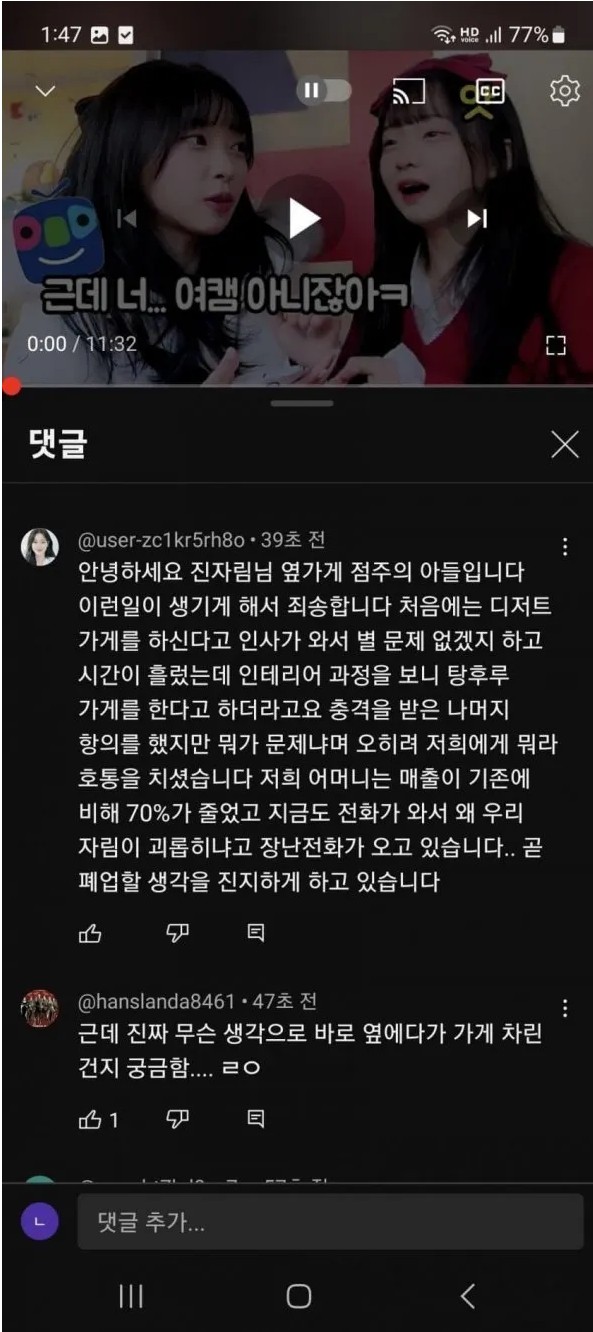Toggle the autoplay switch

point(324,91)
